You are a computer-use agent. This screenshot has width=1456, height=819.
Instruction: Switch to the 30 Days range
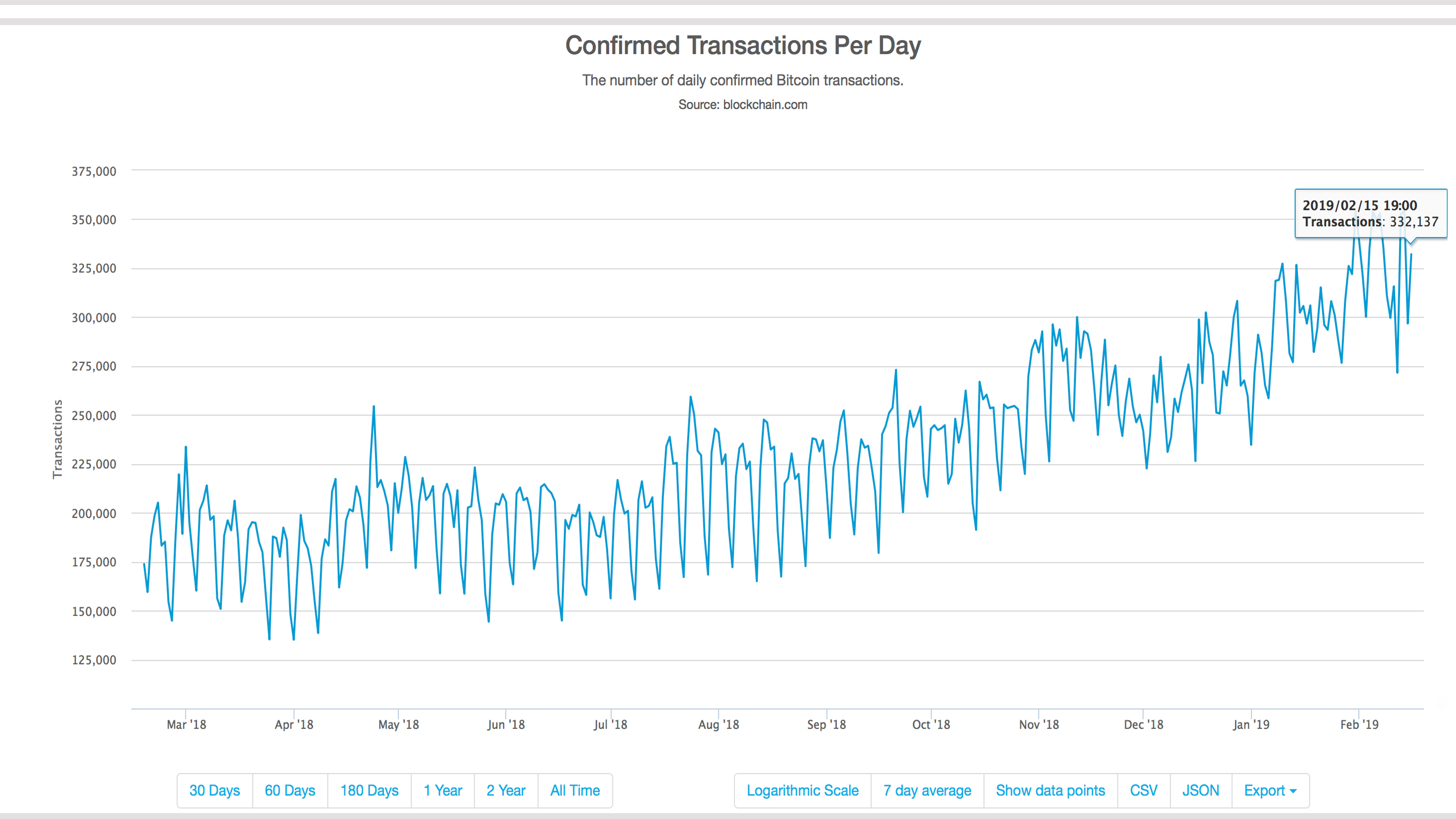(214, 791)
